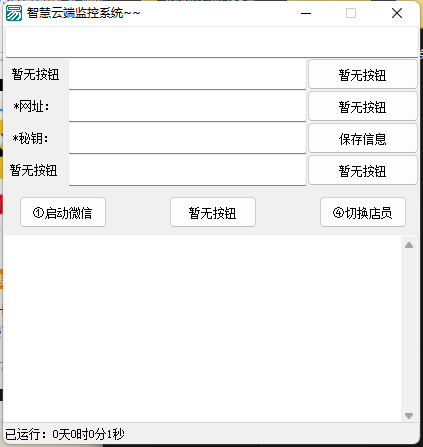The width and height of the screenshot is (423, 447).
Task: Click the 暂无按钮 button directly above the 网址 row button
Action: [363, 75]
